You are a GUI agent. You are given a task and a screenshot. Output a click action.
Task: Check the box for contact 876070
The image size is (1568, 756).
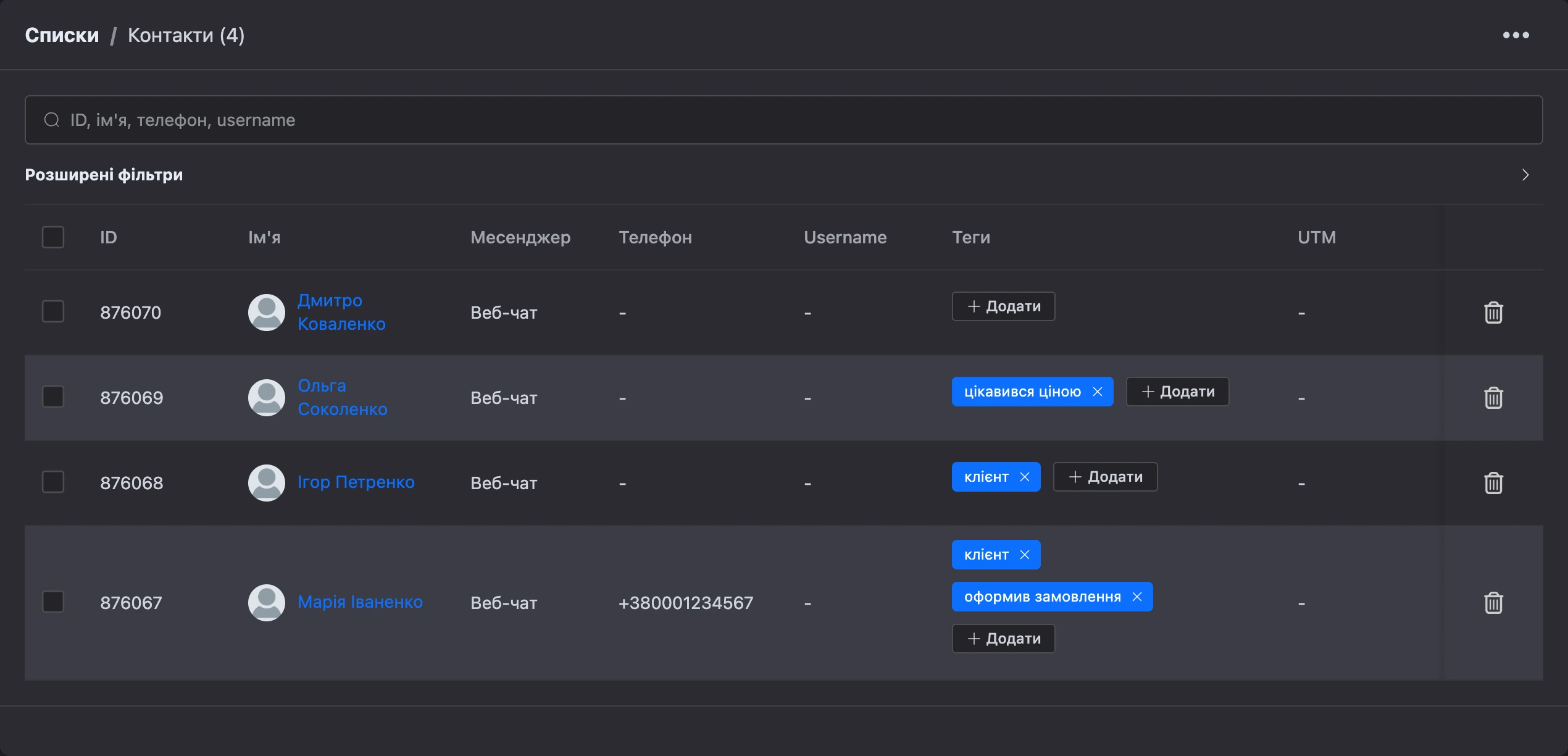[53, 311]
